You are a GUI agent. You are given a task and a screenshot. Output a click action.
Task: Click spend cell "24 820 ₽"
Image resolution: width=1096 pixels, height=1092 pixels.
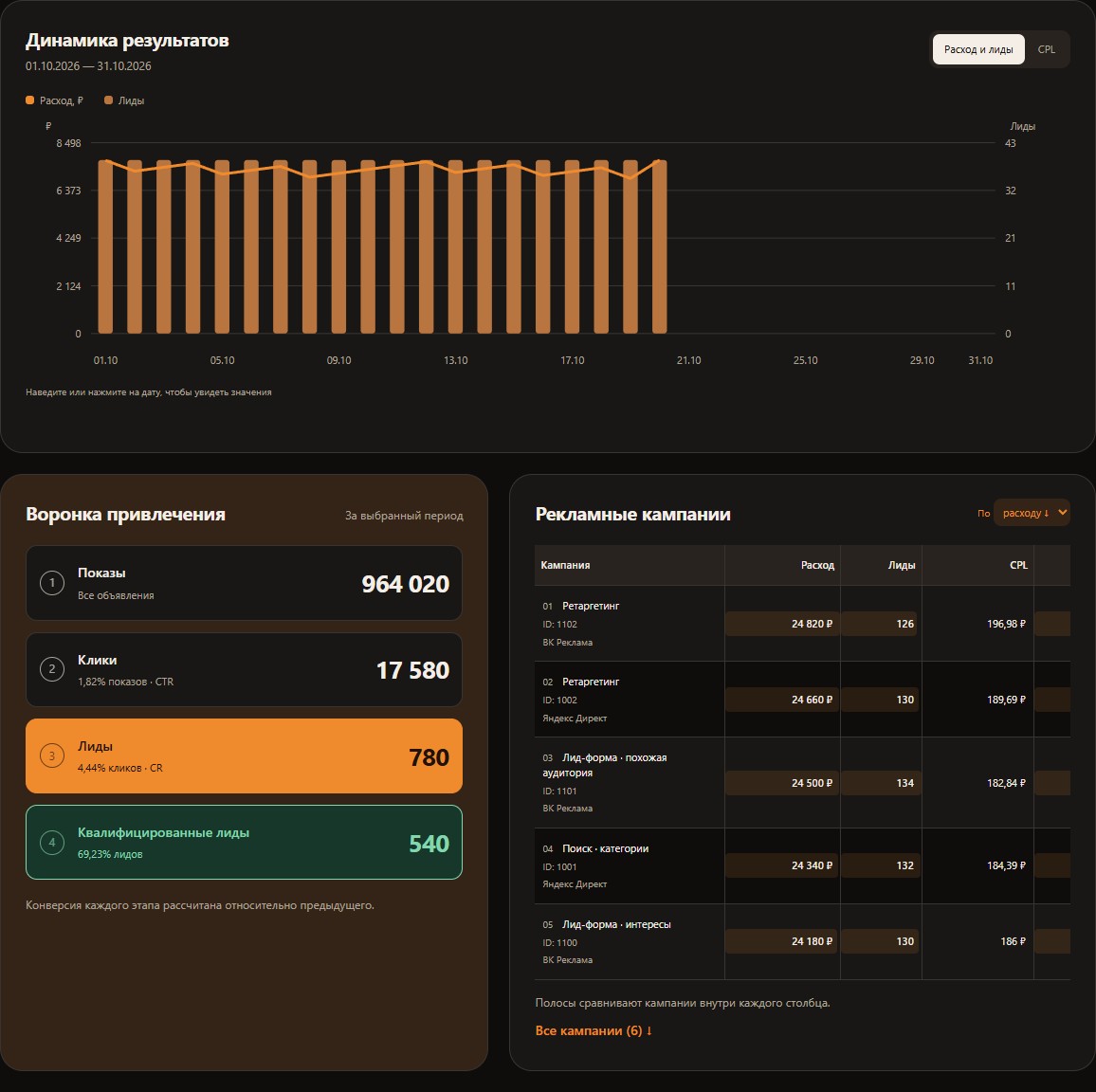coord(781,624)
